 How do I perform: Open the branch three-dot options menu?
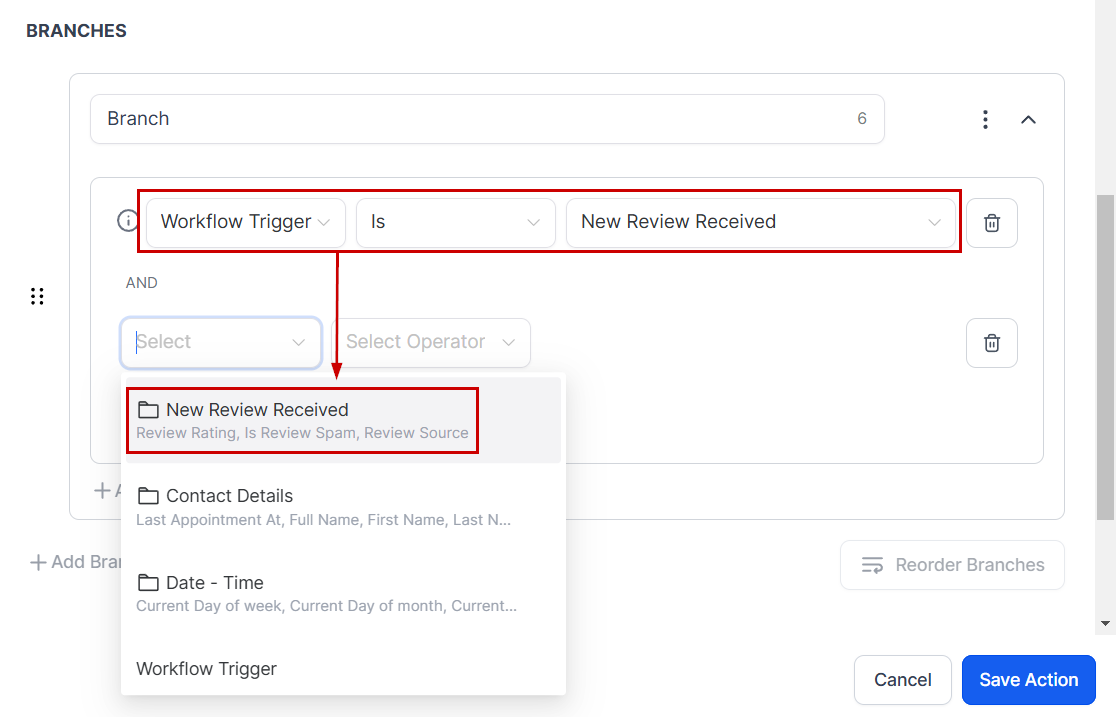[985, 120]
